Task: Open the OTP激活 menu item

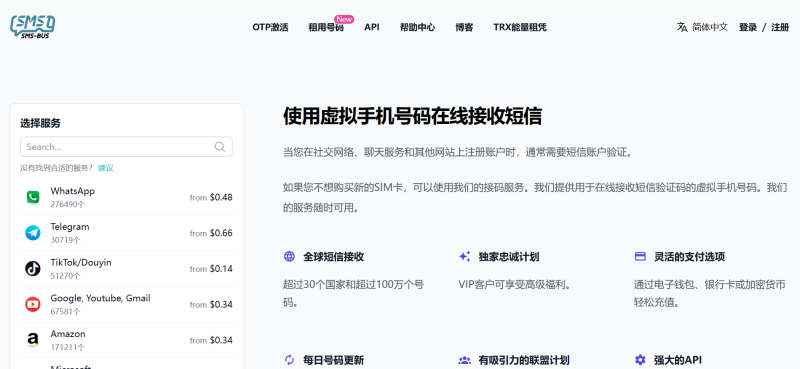Action: tap(270, 27)
